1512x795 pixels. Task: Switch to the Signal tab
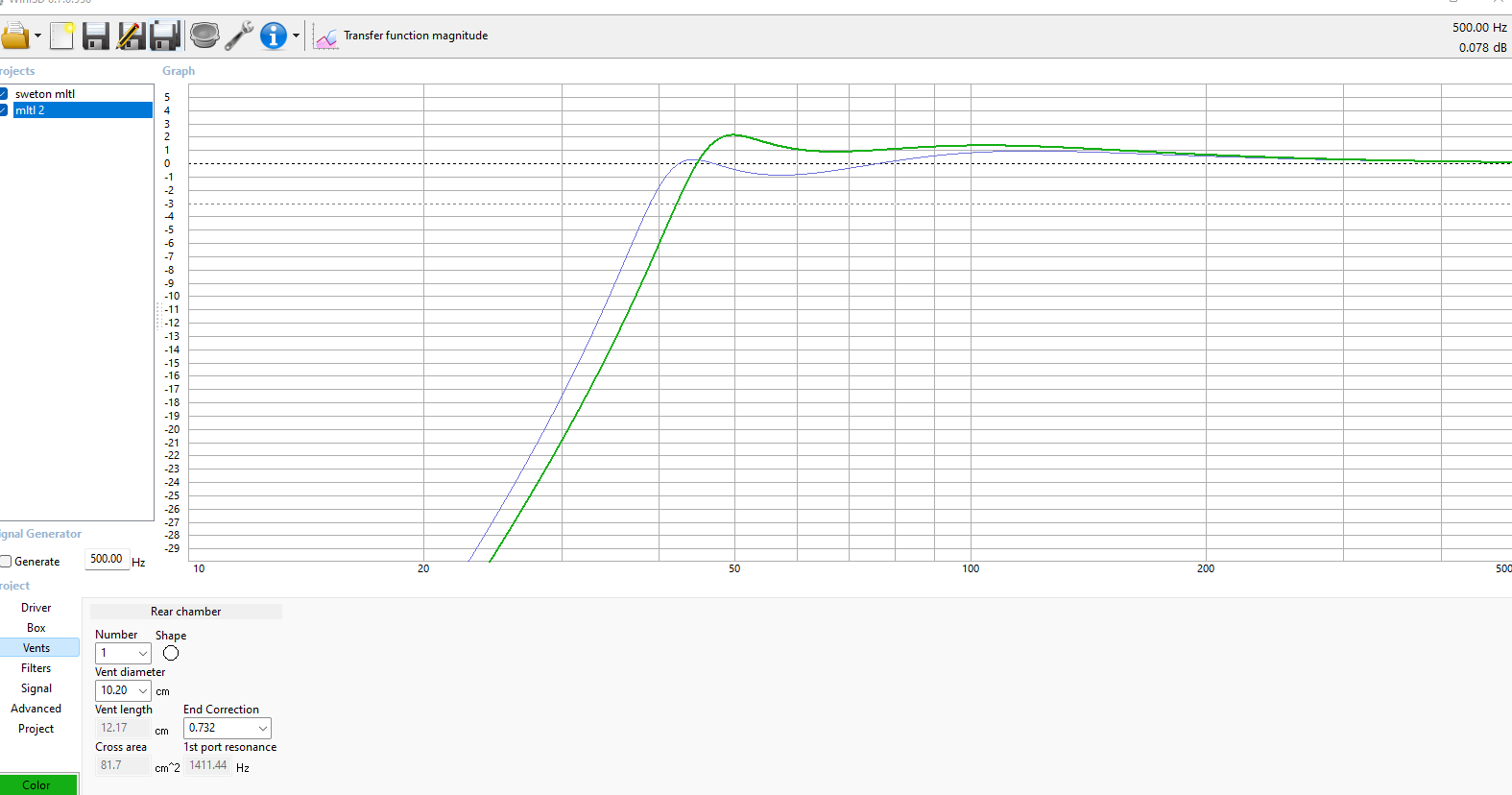[x=36, y=688]
